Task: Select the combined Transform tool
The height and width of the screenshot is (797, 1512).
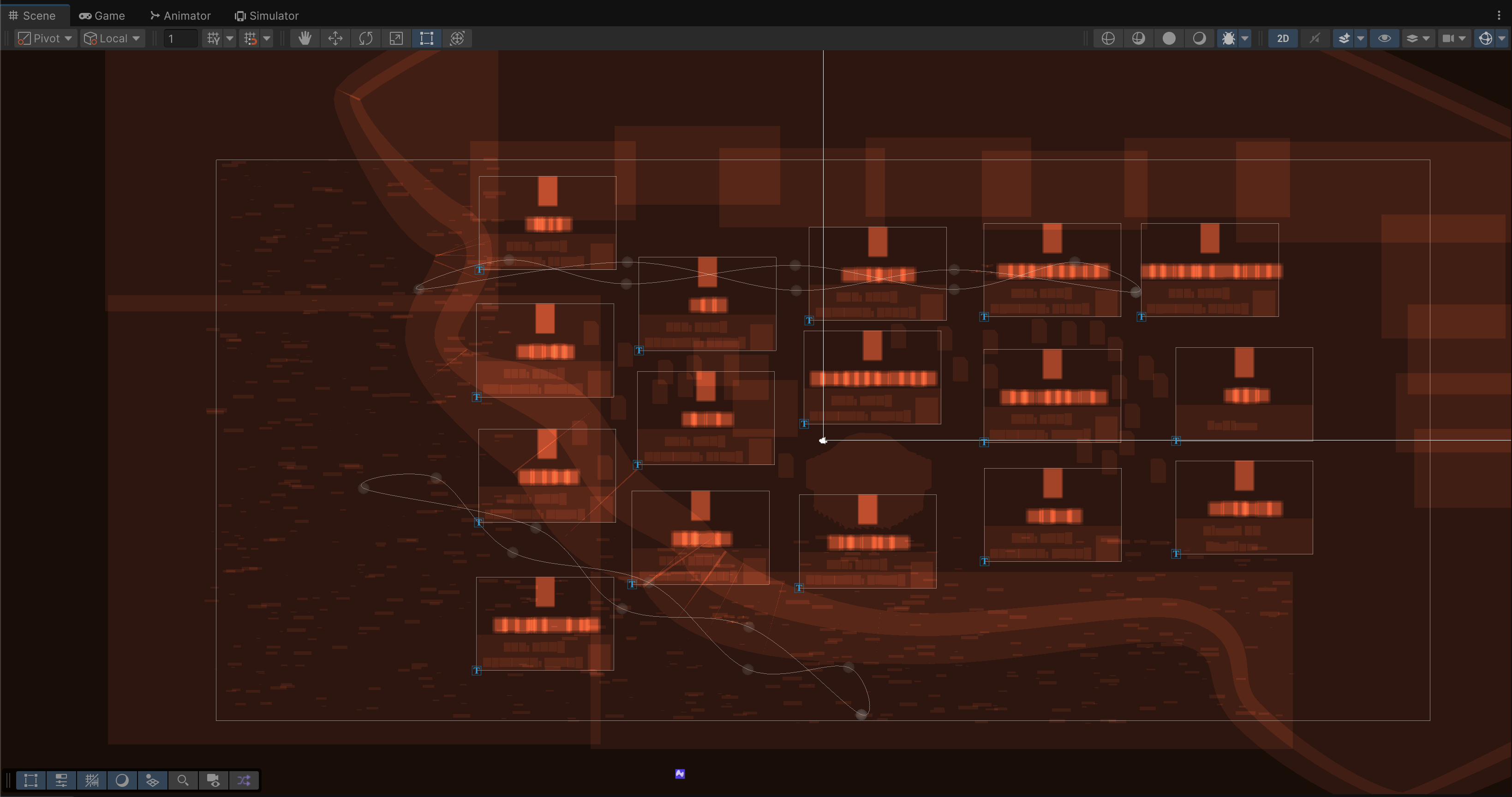Action: pos(457,39)
